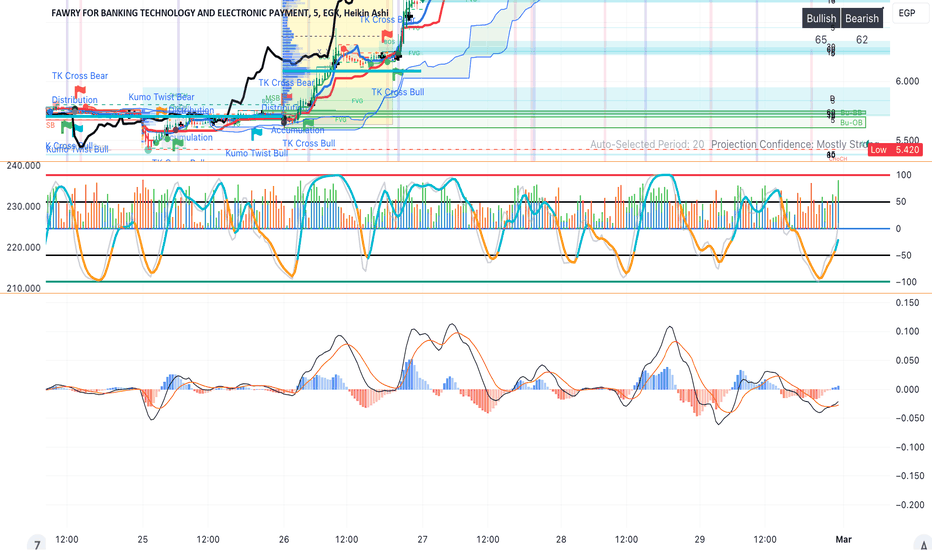Click 'Auto-Selected Period: 20' text

(x=647, y=144)
